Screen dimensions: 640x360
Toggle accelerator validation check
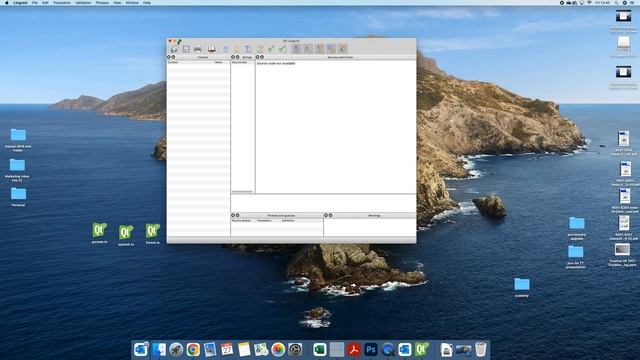[x=296, y=49]
